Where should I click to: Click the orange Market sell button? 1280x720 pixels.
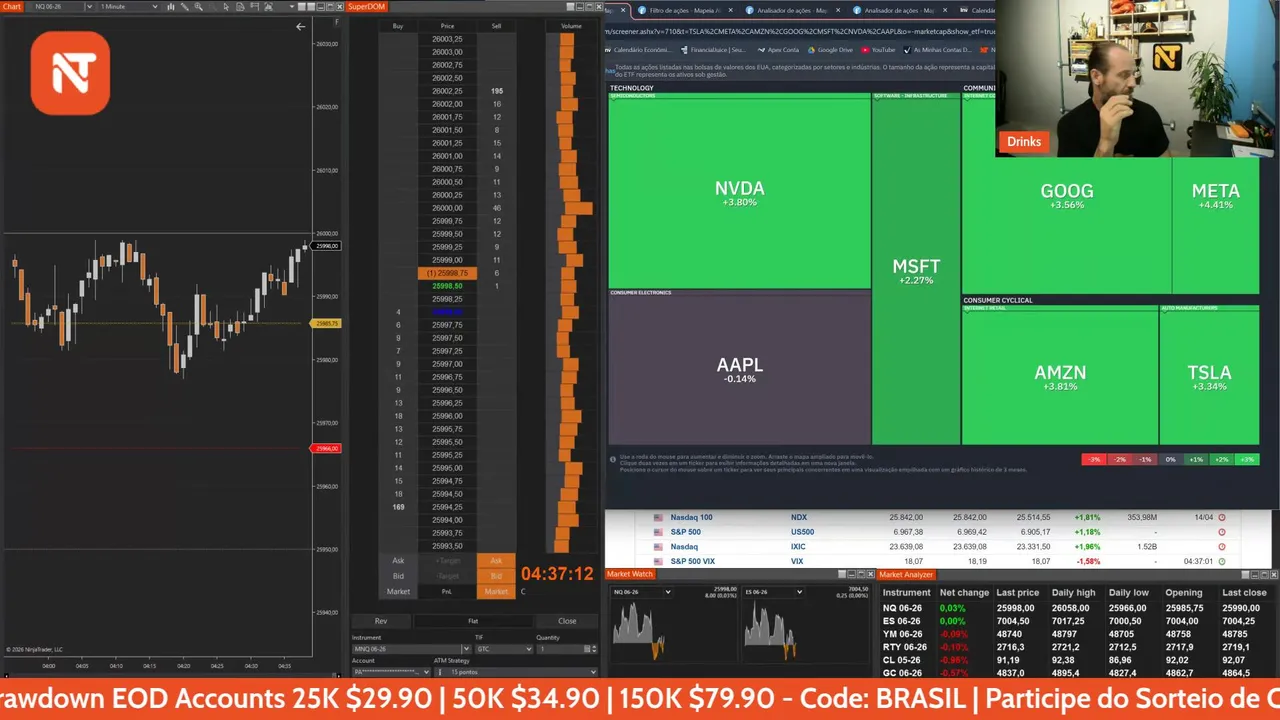point(496,591)
